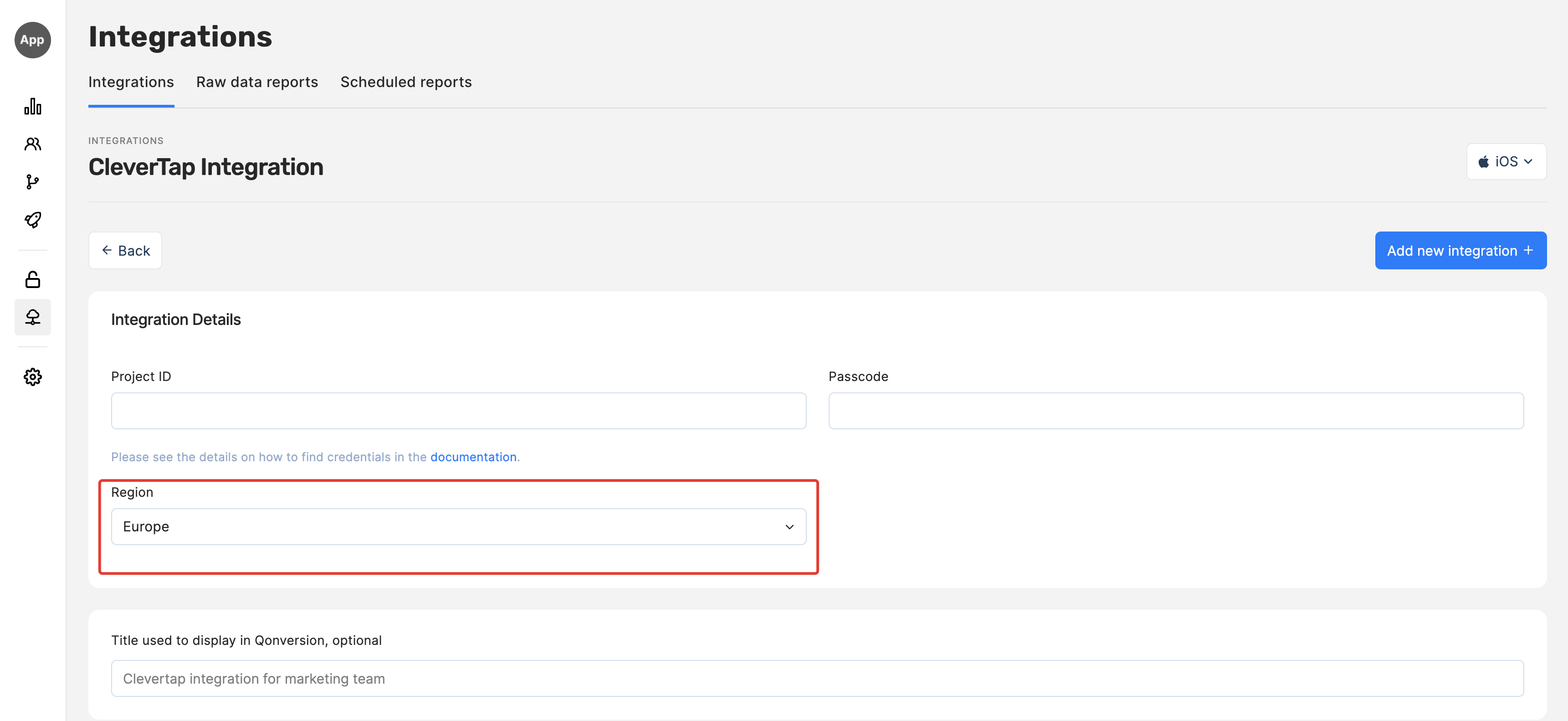Screen dimensions: 1568x721
Task: Open the rocket sidebar icon
Action: 32,219
